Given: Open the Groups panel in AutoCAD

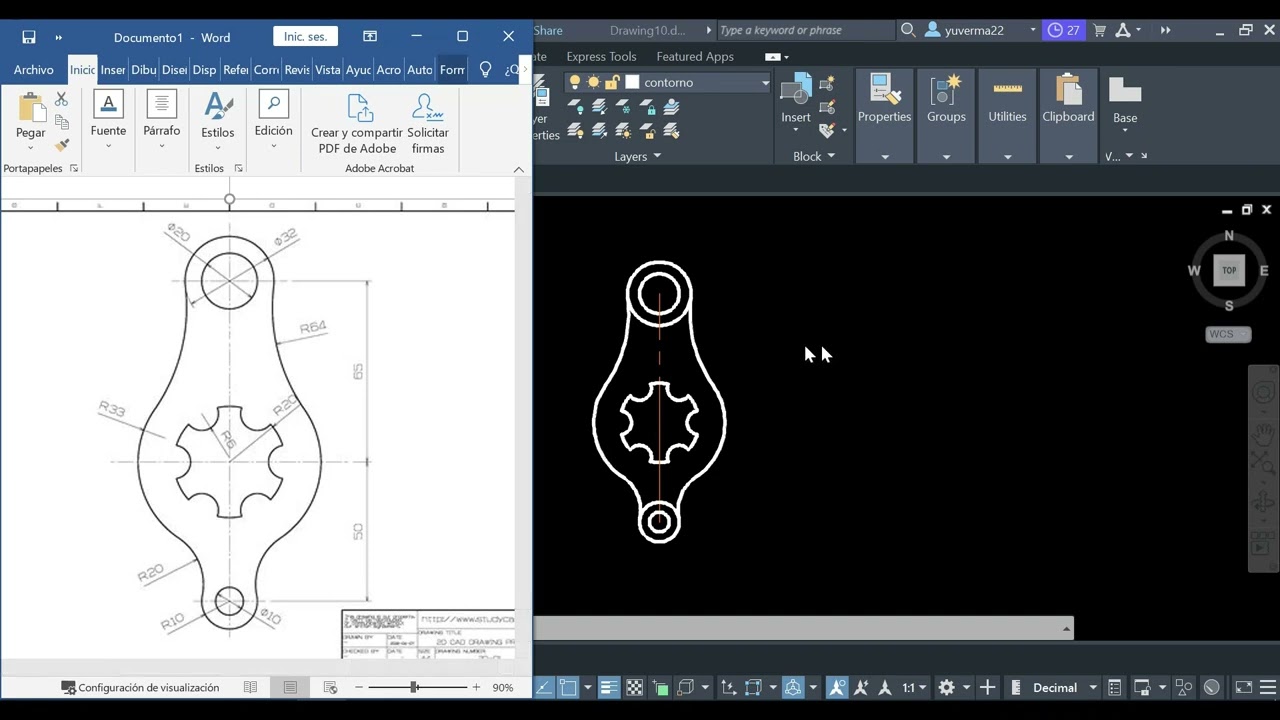Looking at the screenshot, I should (x=946, y=115).
